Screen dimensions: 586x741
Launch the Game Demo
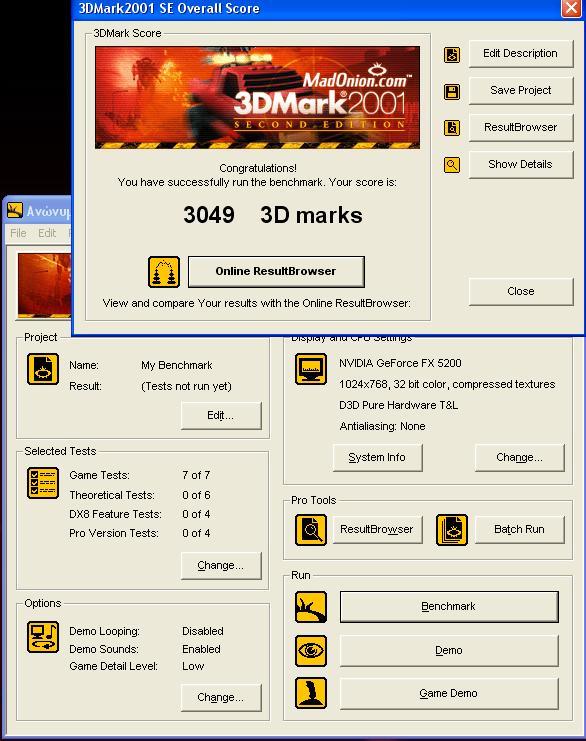click(449, 693)
